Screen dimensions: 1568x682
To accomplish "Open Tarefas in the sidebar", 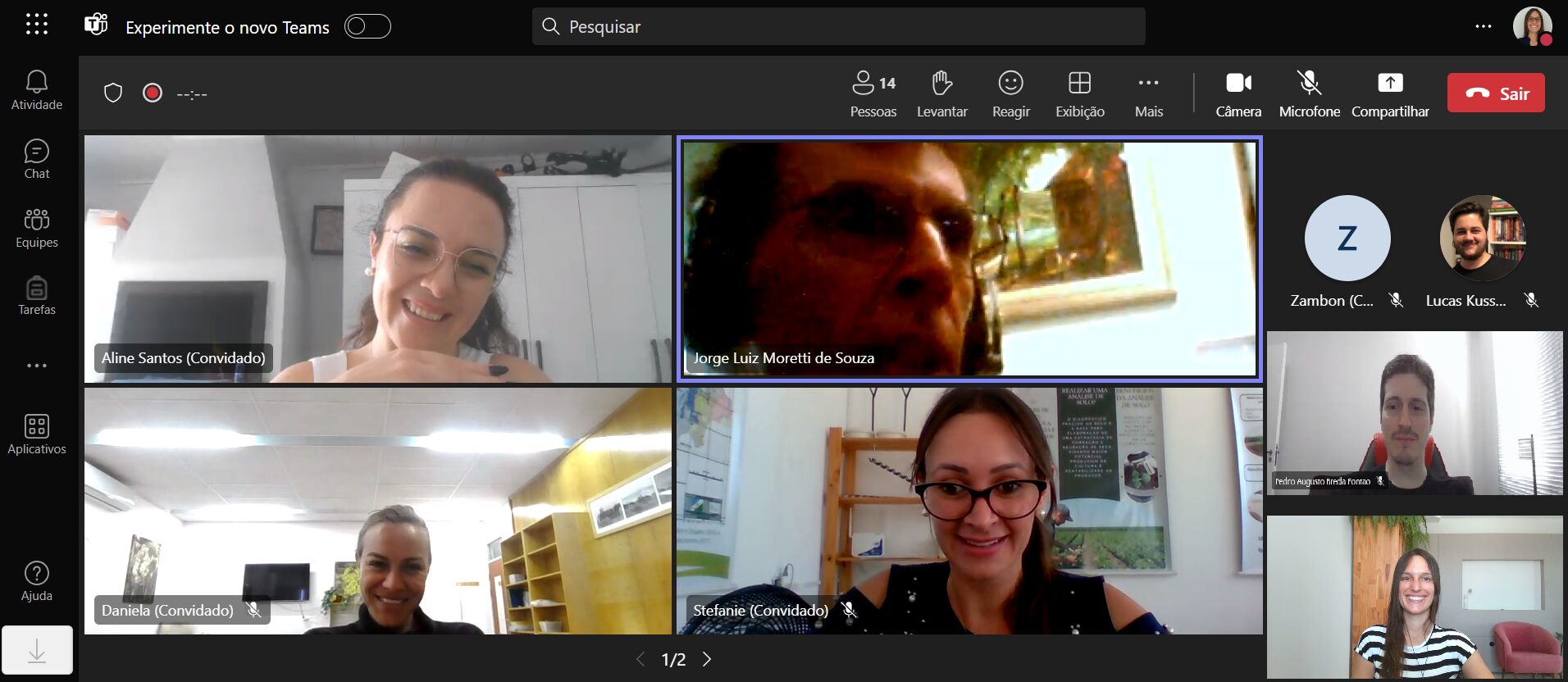I will (x=37, y=296).
